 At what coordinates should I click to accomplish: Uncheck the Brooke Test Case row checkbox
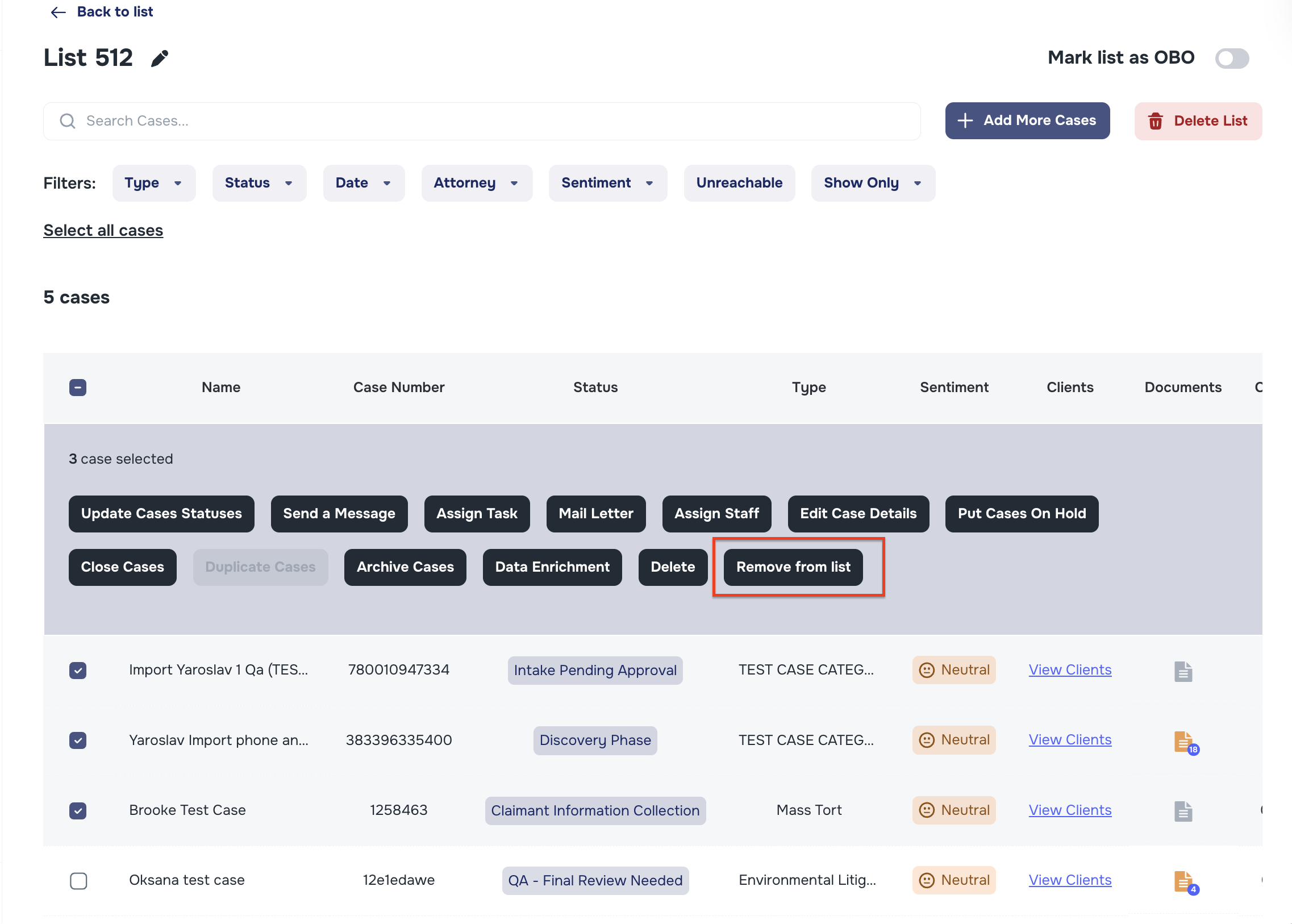(78, 811)
